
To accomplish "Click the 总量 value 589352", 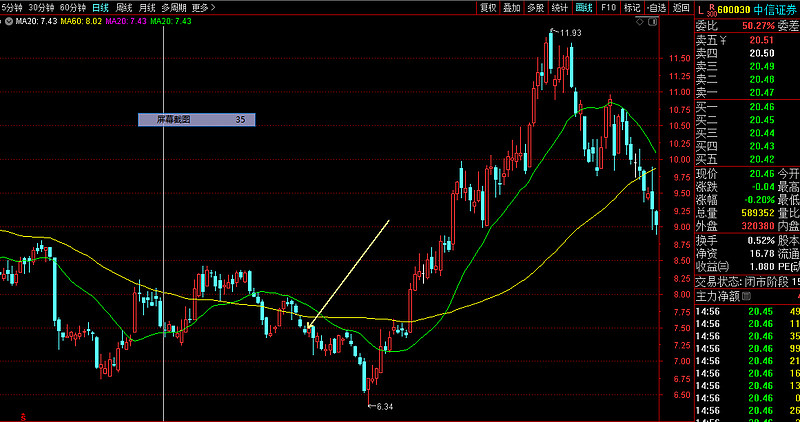I will coord(758,213).
